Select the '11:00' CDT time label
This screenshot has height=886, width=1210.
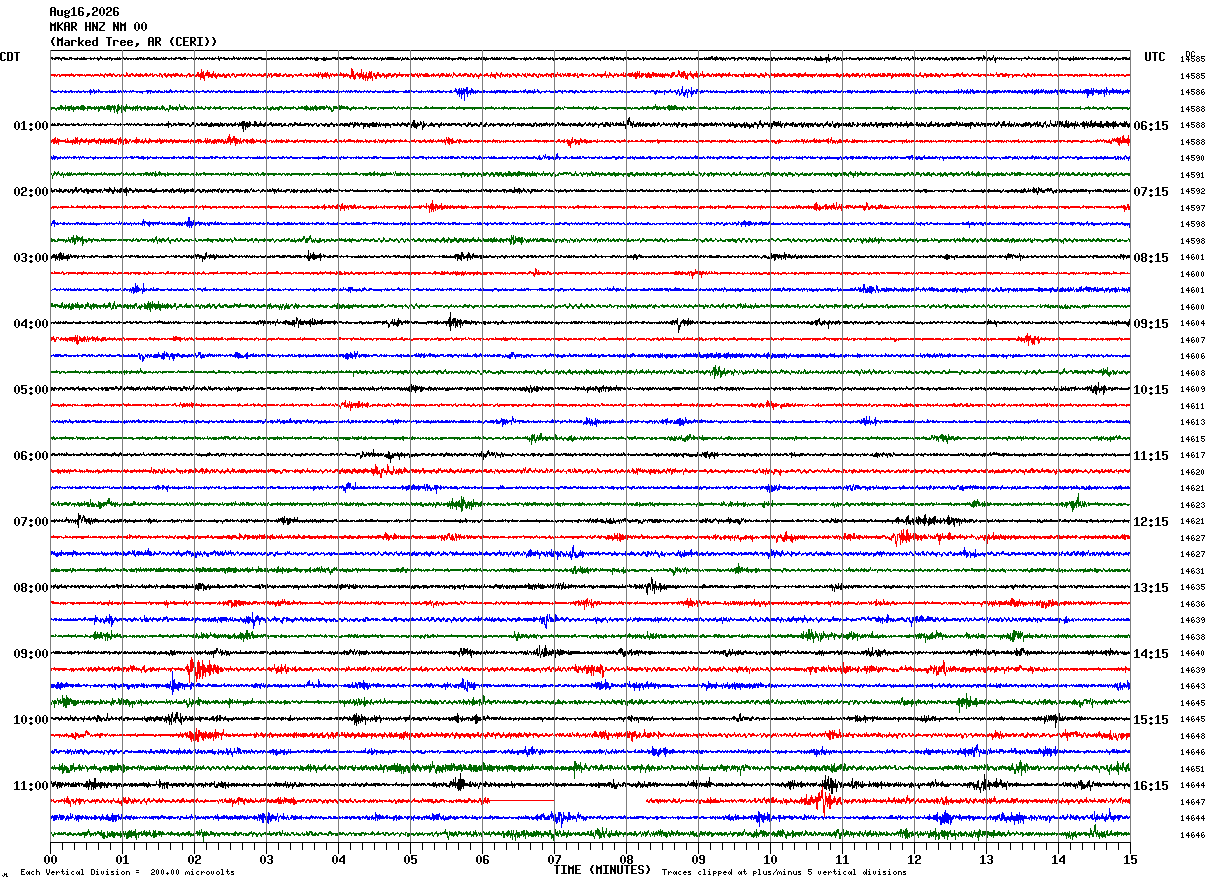coord(31,786)
